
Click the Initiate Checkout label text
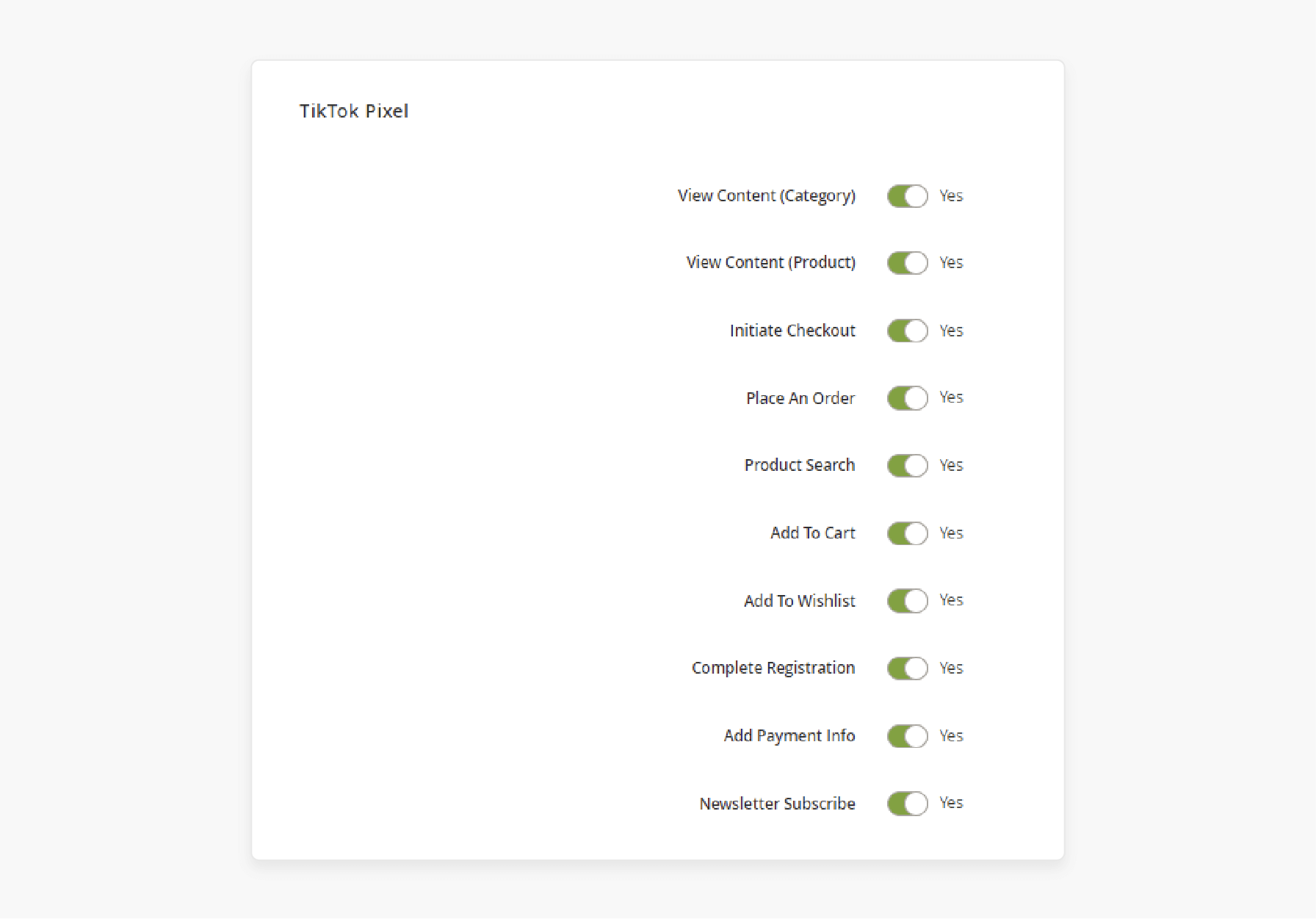click(792, 331)
